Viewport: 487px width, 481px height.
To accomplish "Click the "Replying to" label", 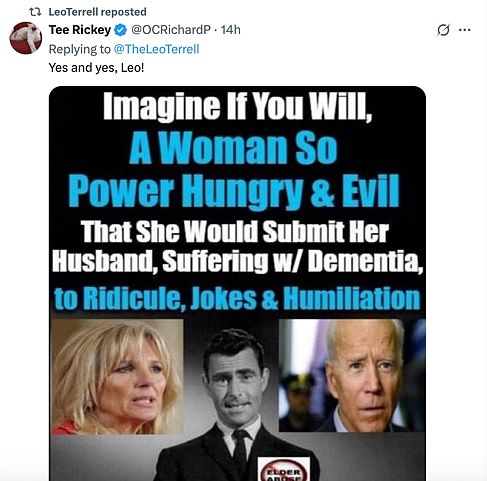I will click(79, 49).
